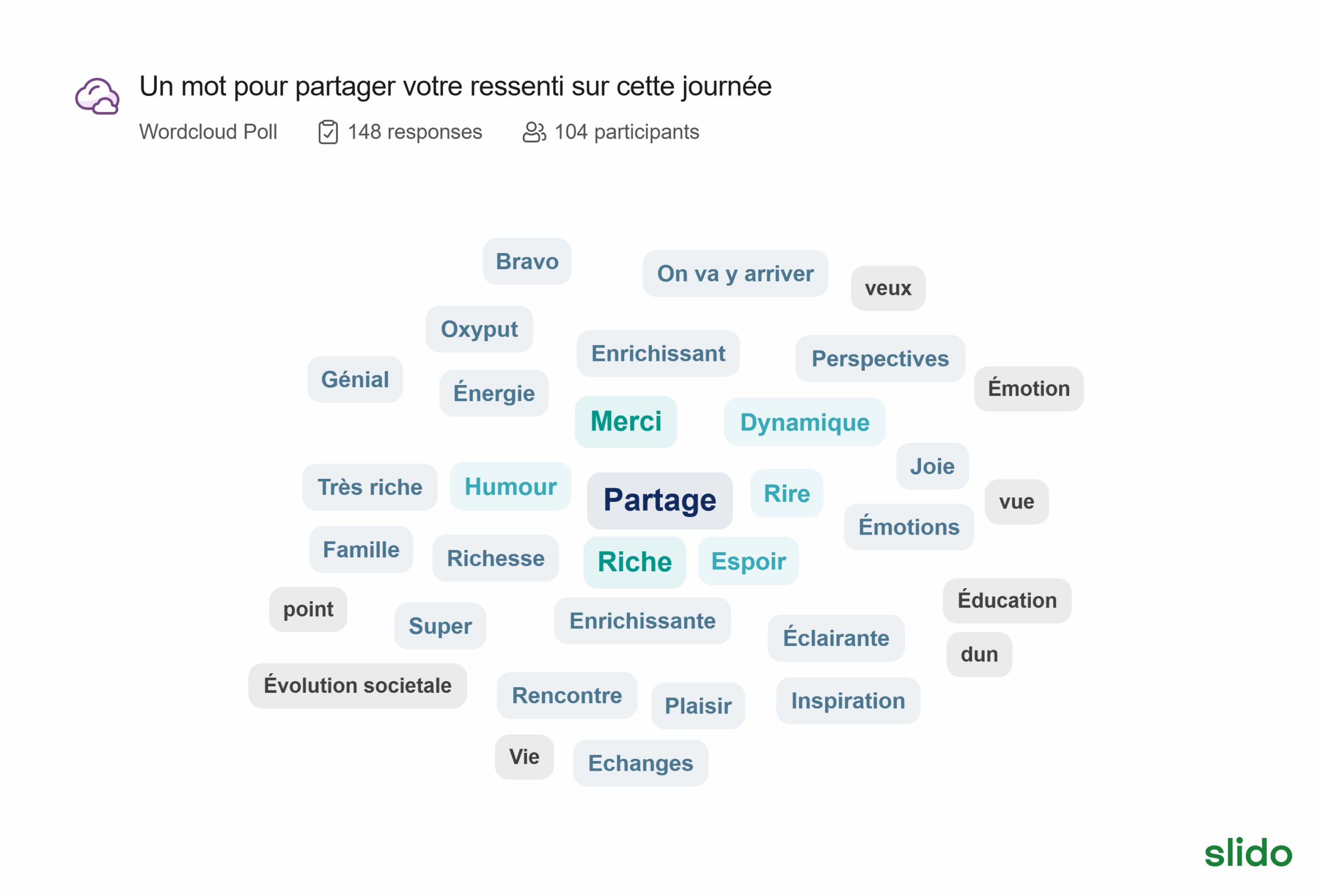Click the '104 participants' label
Screen dimensions: 1320x896
pos(626,132)
